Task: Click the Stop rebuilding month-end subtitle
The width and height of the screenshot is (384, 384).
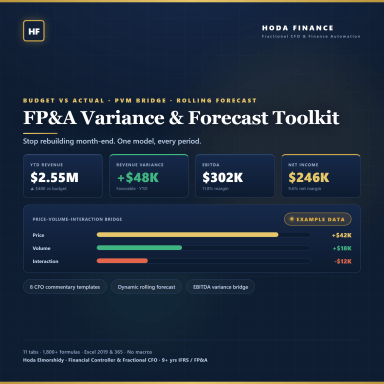Action: point(112,141)
